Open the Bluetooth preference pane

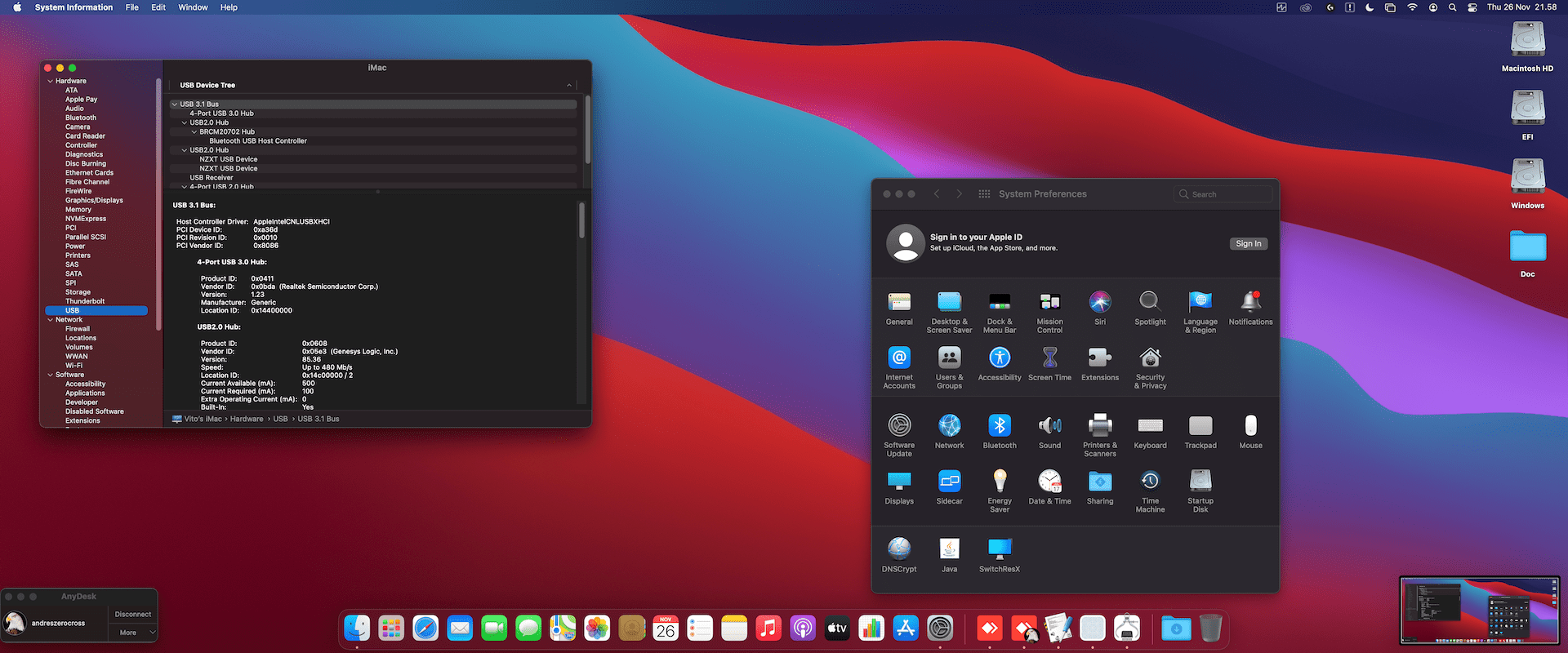[999, 426]
